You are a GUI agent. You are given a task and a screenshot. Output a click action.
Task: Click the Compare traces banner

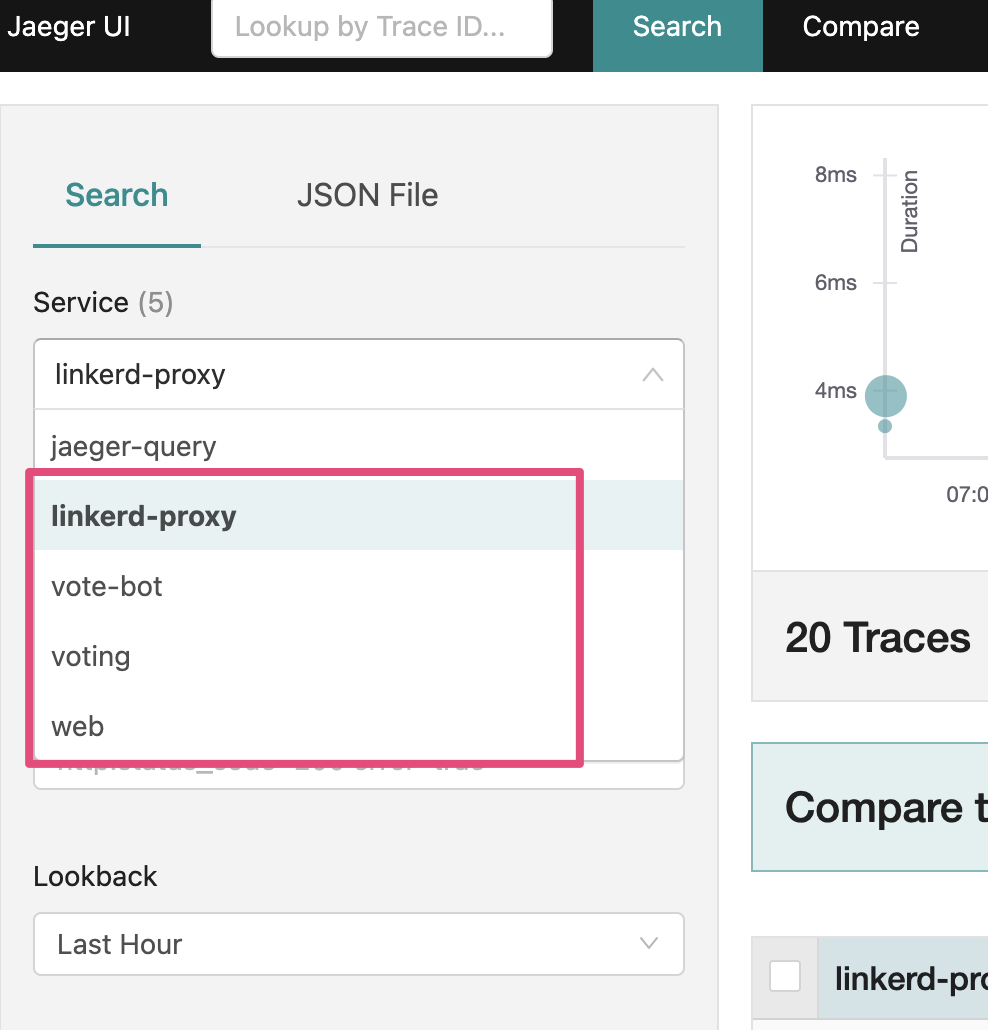click(x=870, y=807)
